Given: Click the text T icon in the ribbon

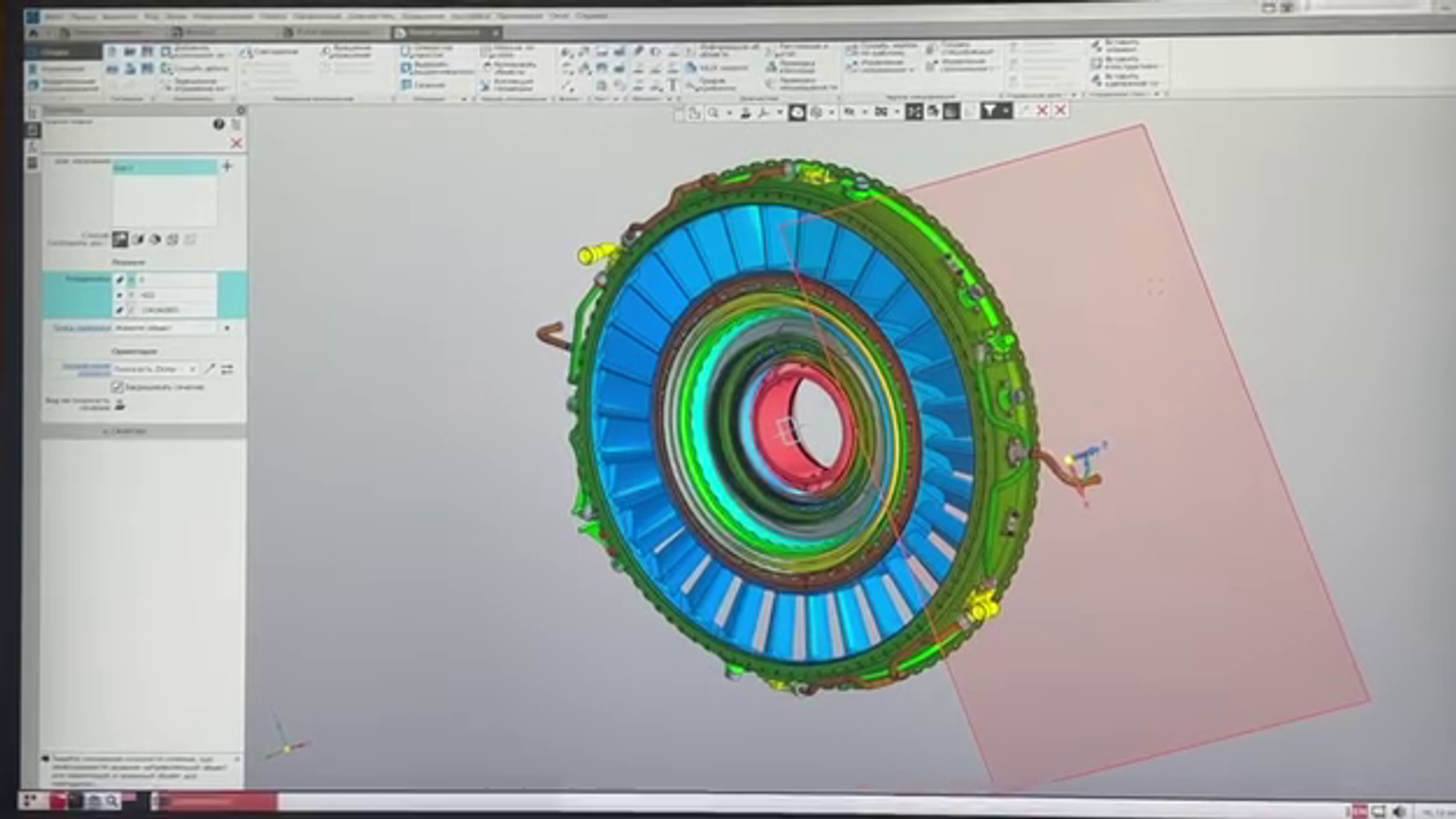Looking at the screenshot, I should pos(673,85).
